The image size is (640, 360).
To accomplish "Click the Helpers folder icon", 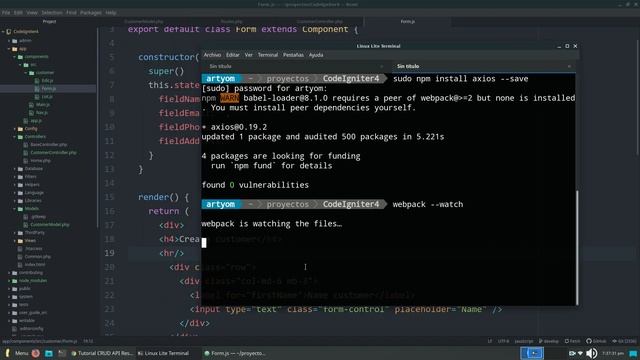I will (20, 184).
